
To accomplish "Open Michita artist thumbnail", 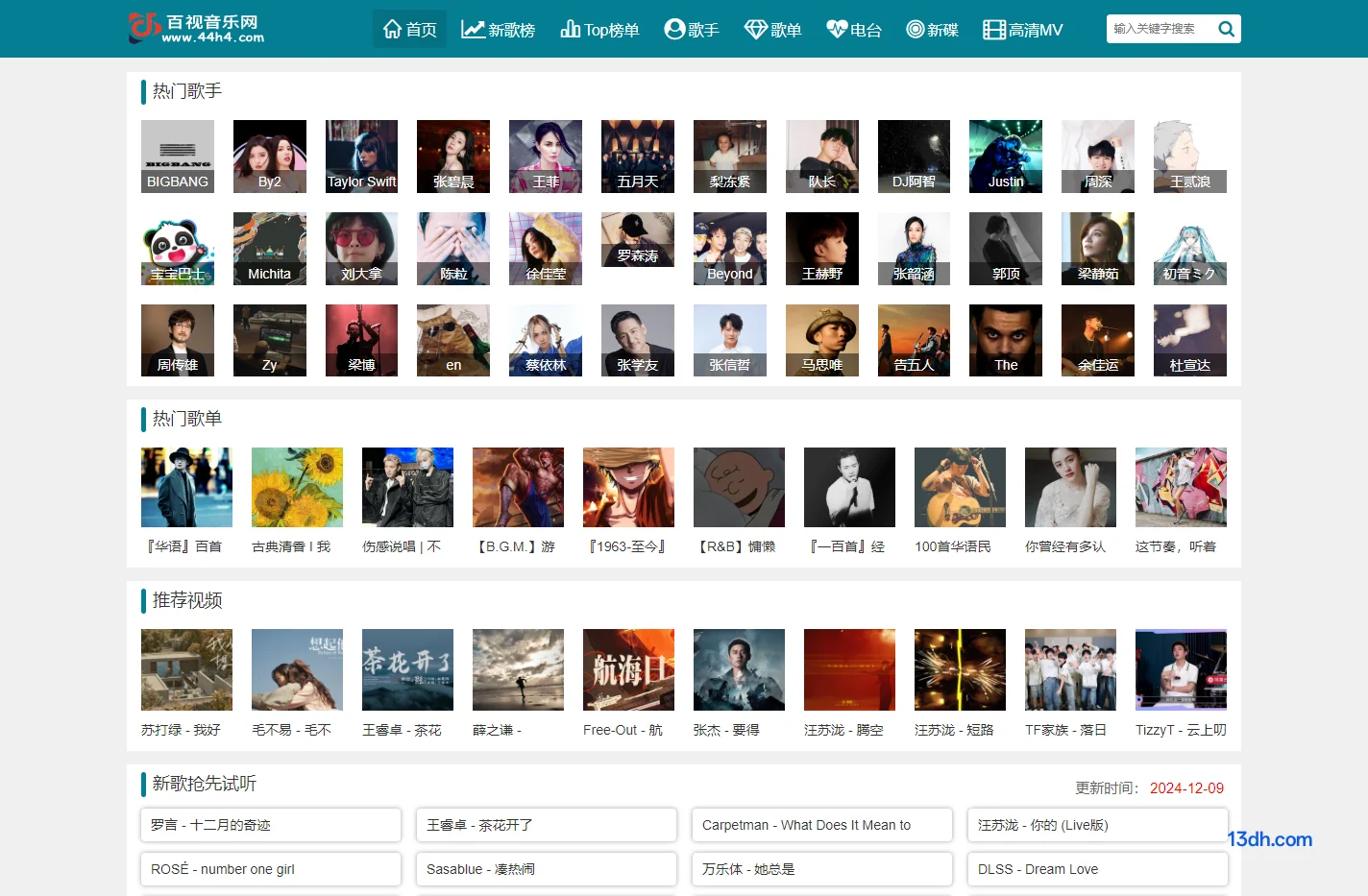I will pyautogui.click(x=270, y=249).
